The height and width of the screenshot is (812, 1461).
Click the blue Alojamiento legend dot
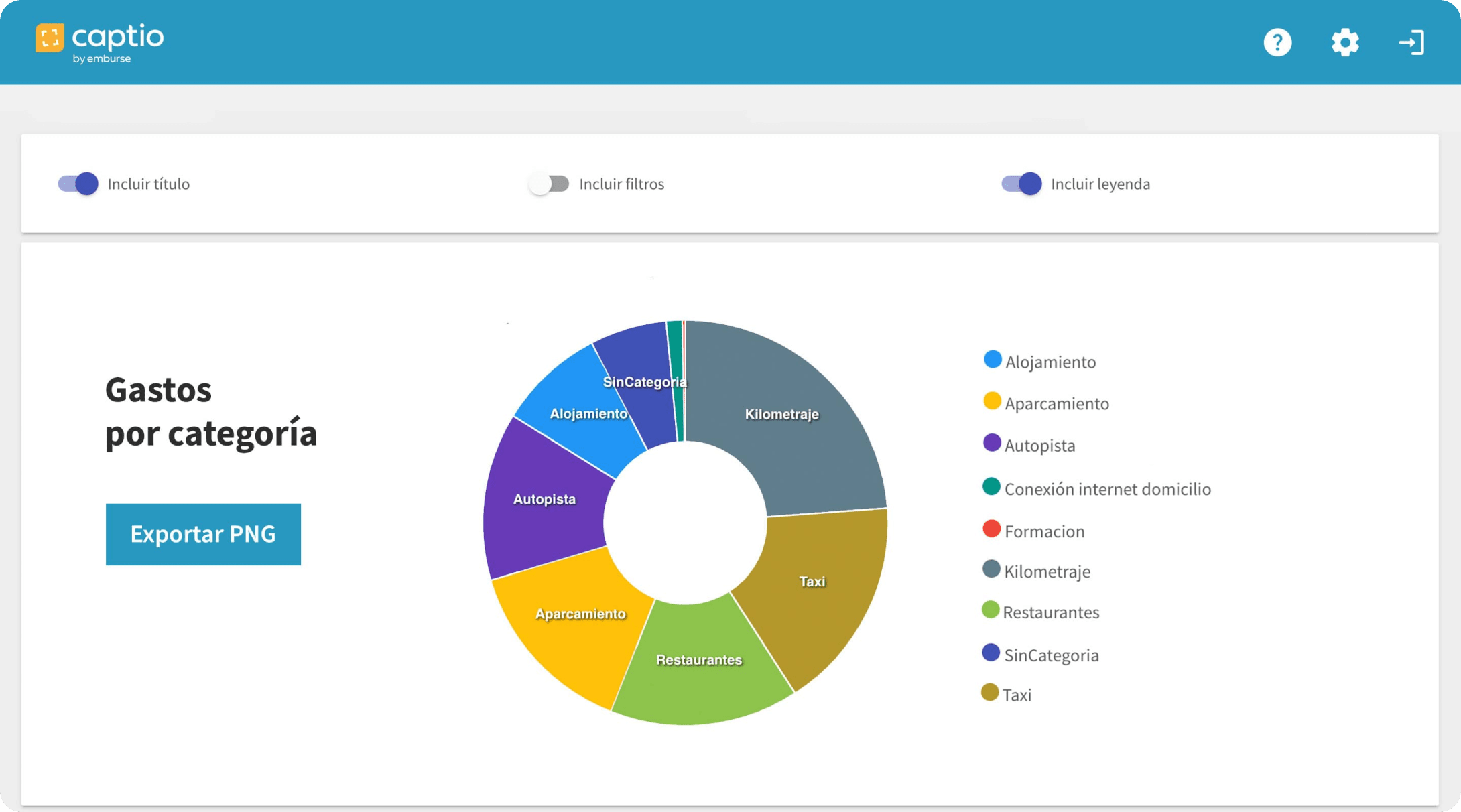click(993, 360)
